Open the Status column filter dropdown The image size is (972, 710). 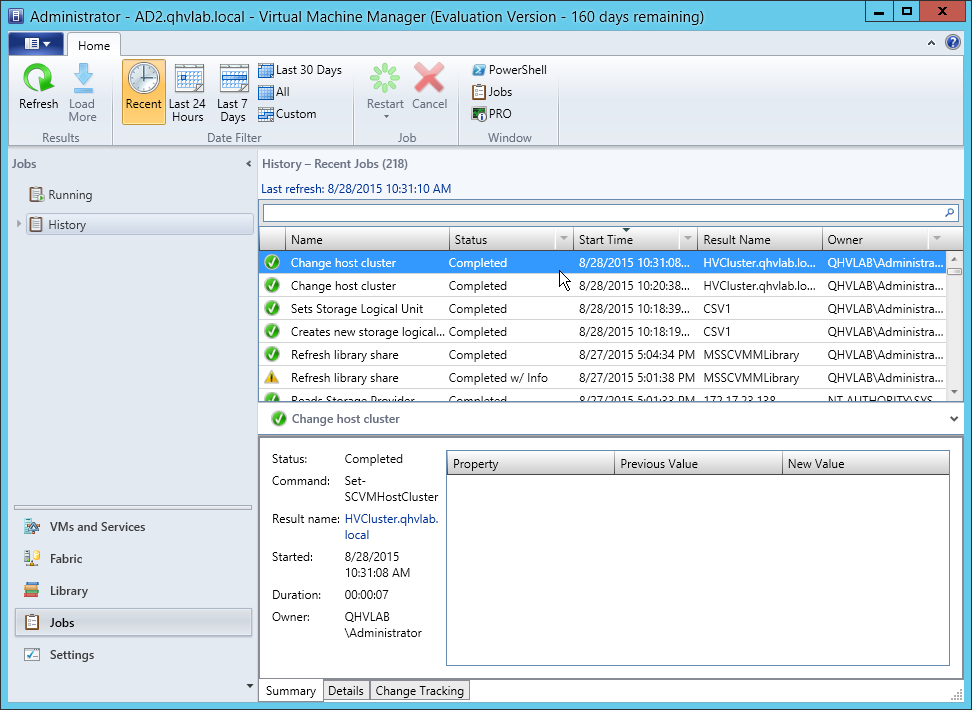[563, 239]
